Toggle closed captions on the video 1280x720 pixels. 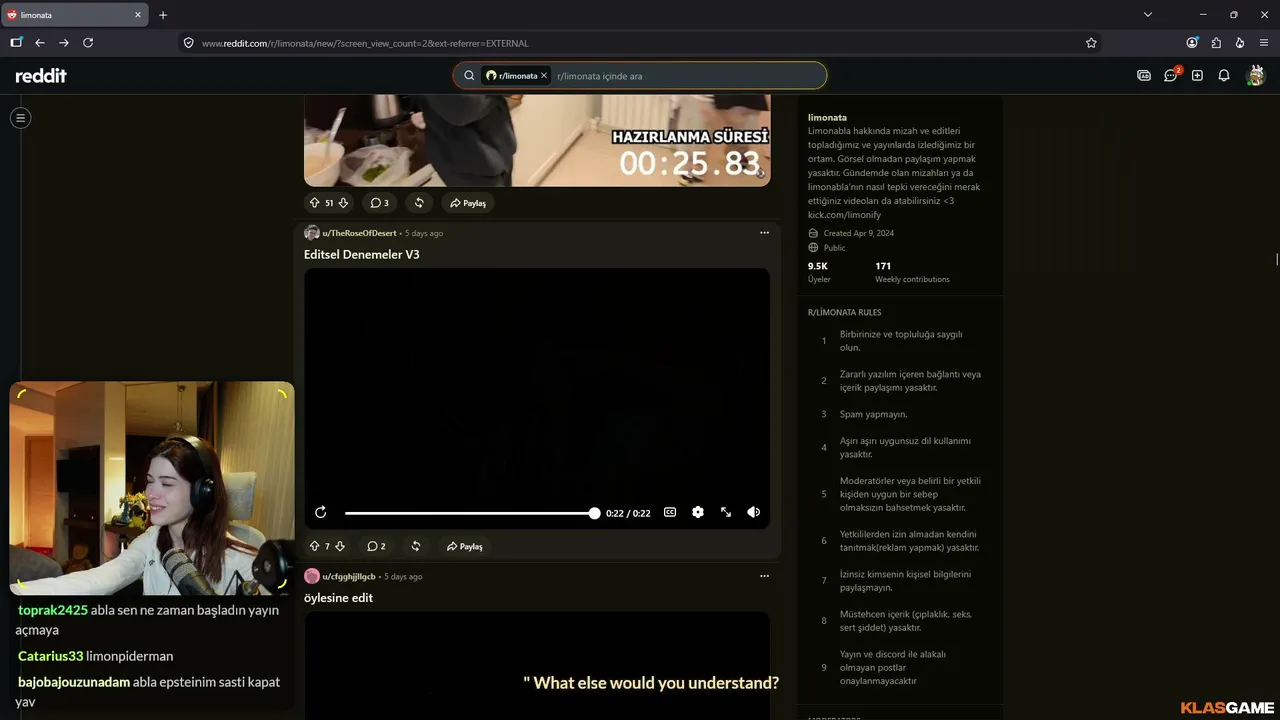[670, 512]
